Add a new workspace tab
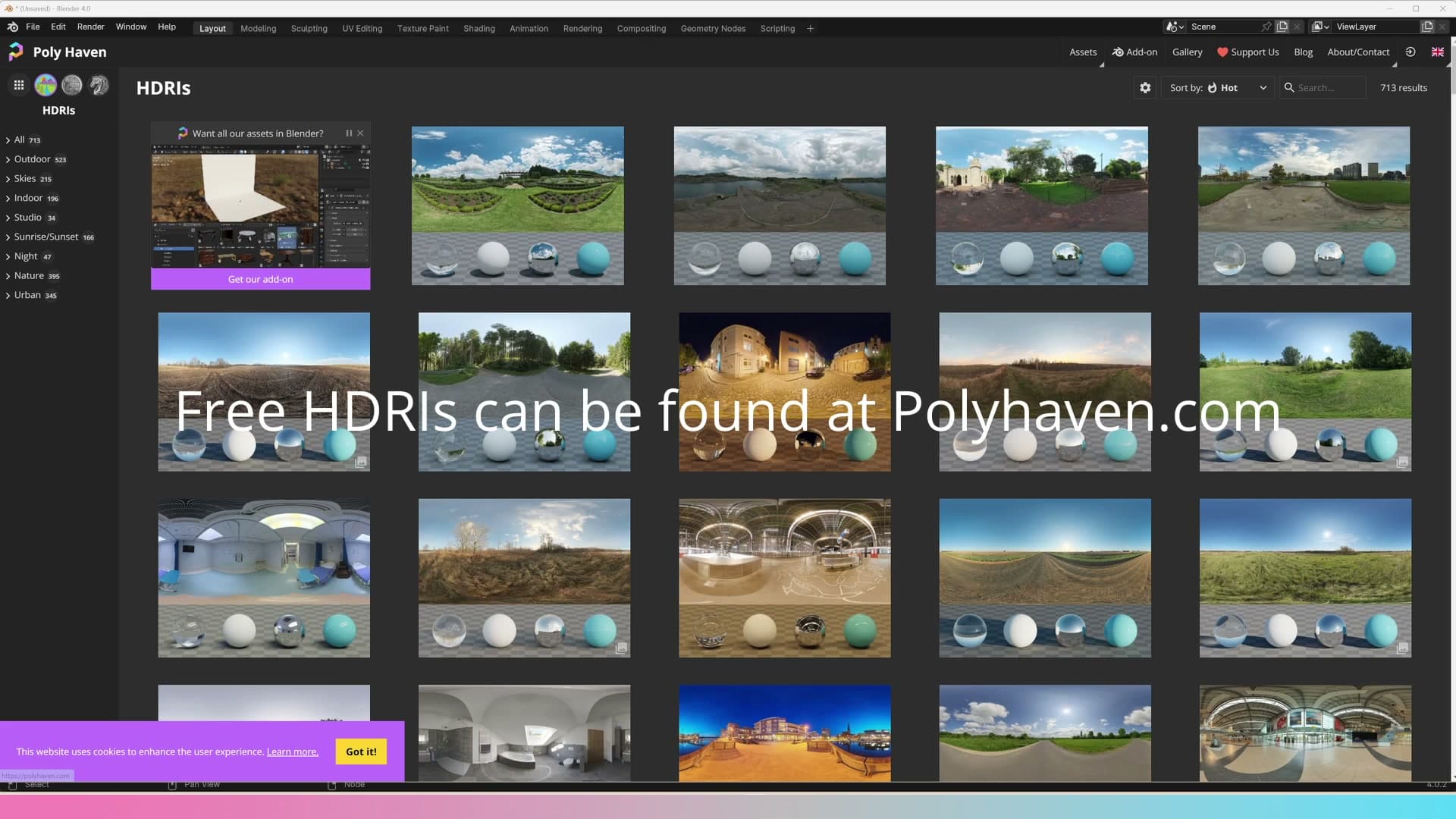 click(810, 29)
